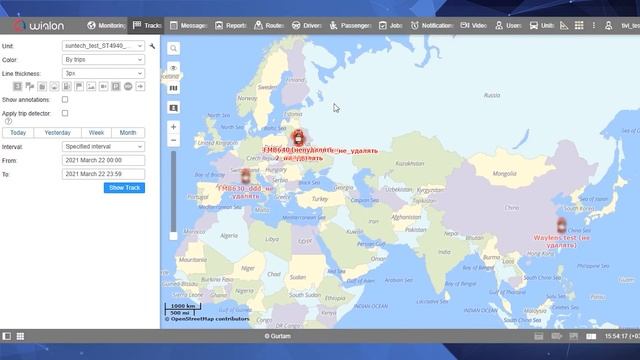Click the From date field
The height and width of the screenshot is (360, 640).
103,160
